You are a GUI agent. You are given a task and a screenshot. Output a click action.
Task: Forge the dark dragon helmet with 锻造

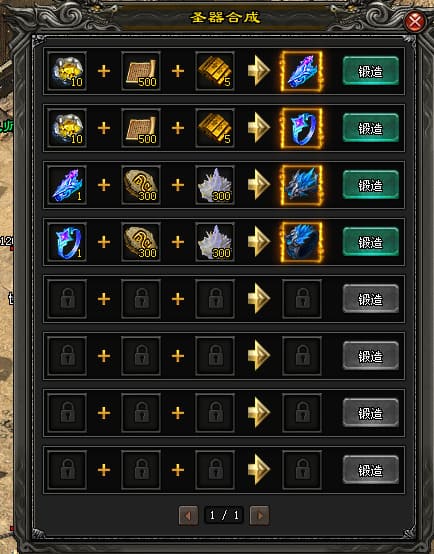click(x=371, y=185)
